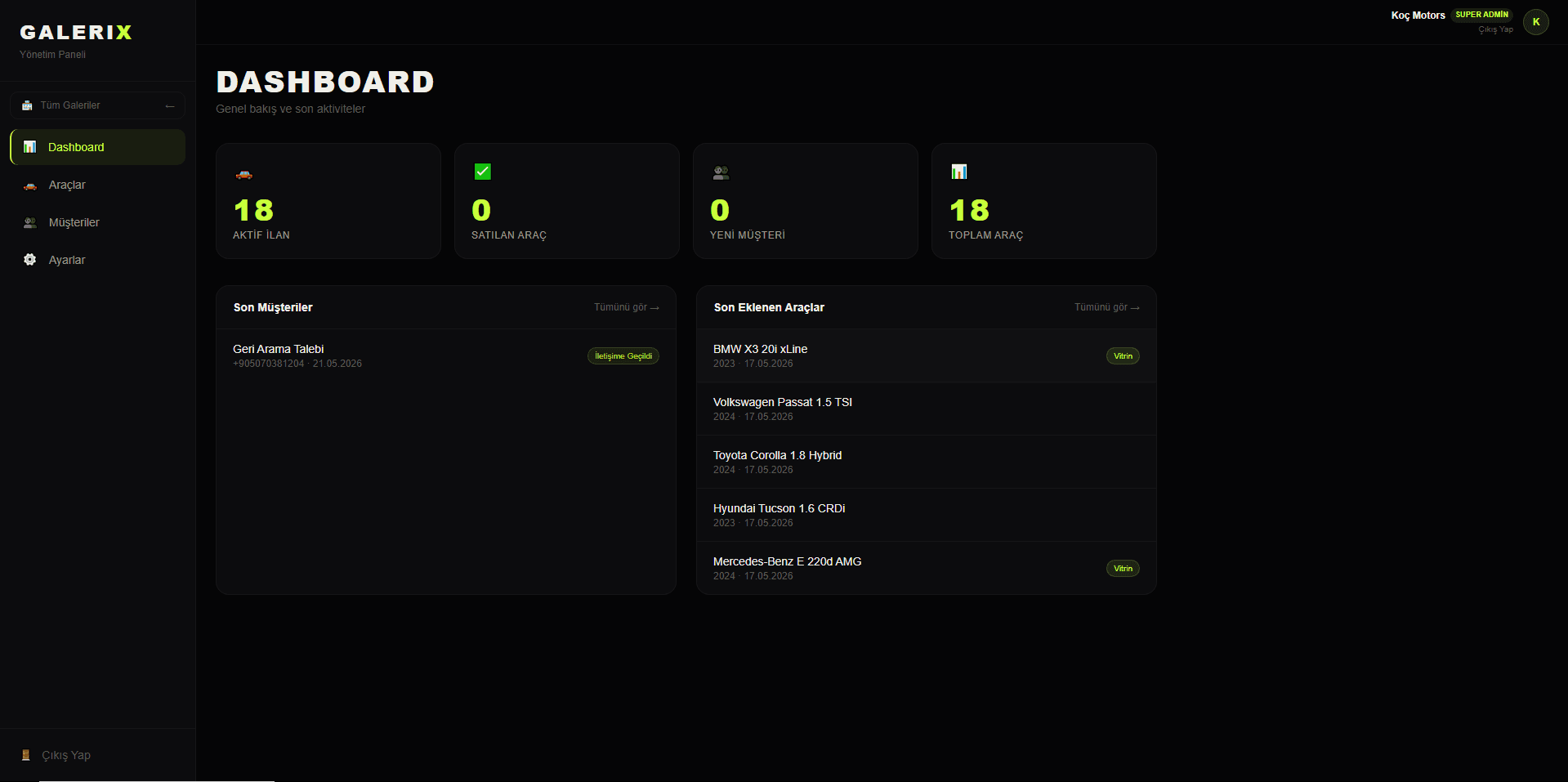
Task: Open the Tüm Galeriler gallery selector dropdown
Action: (97, 105)
